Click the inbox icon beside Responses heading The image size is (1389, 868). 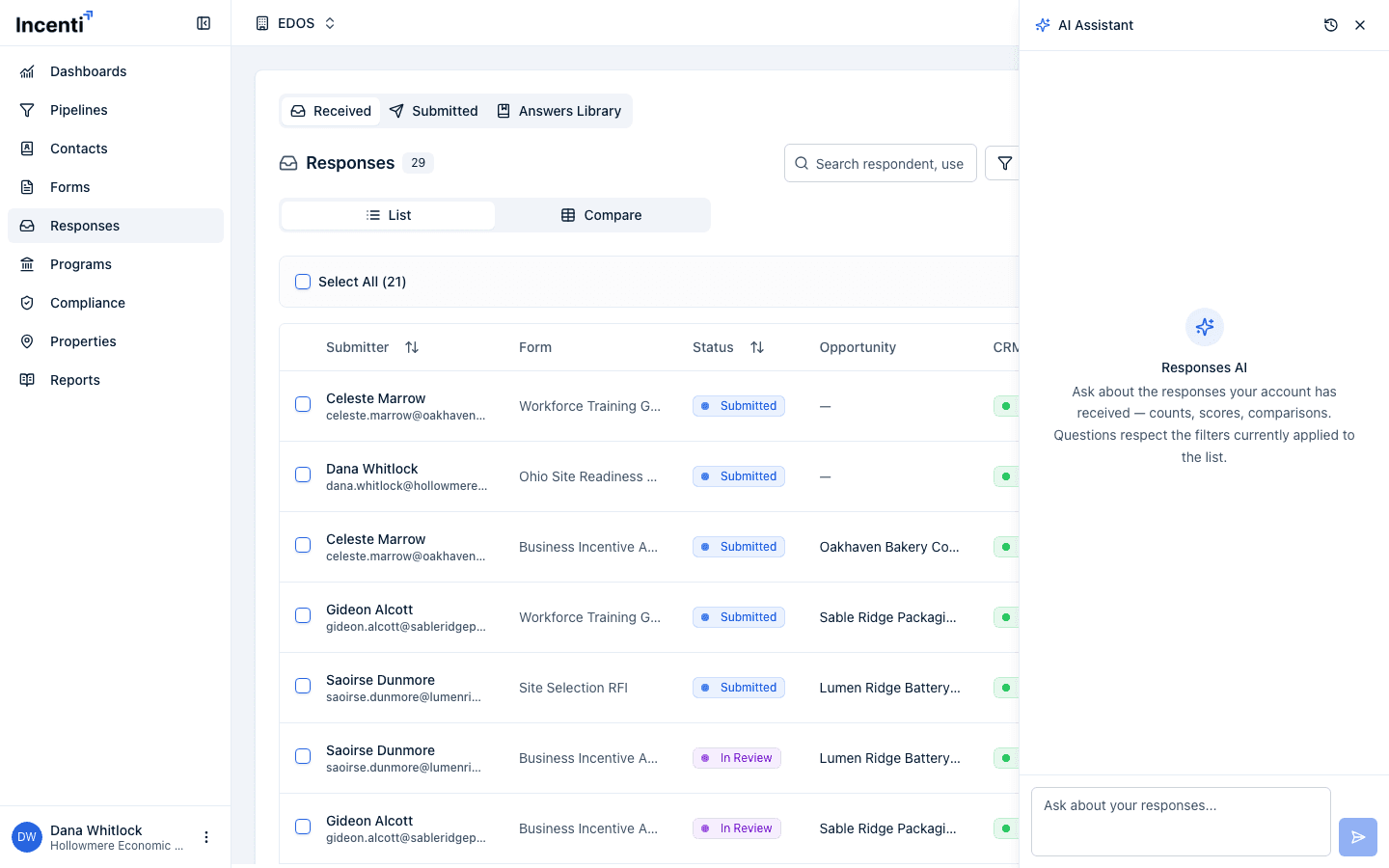point(288,163)
